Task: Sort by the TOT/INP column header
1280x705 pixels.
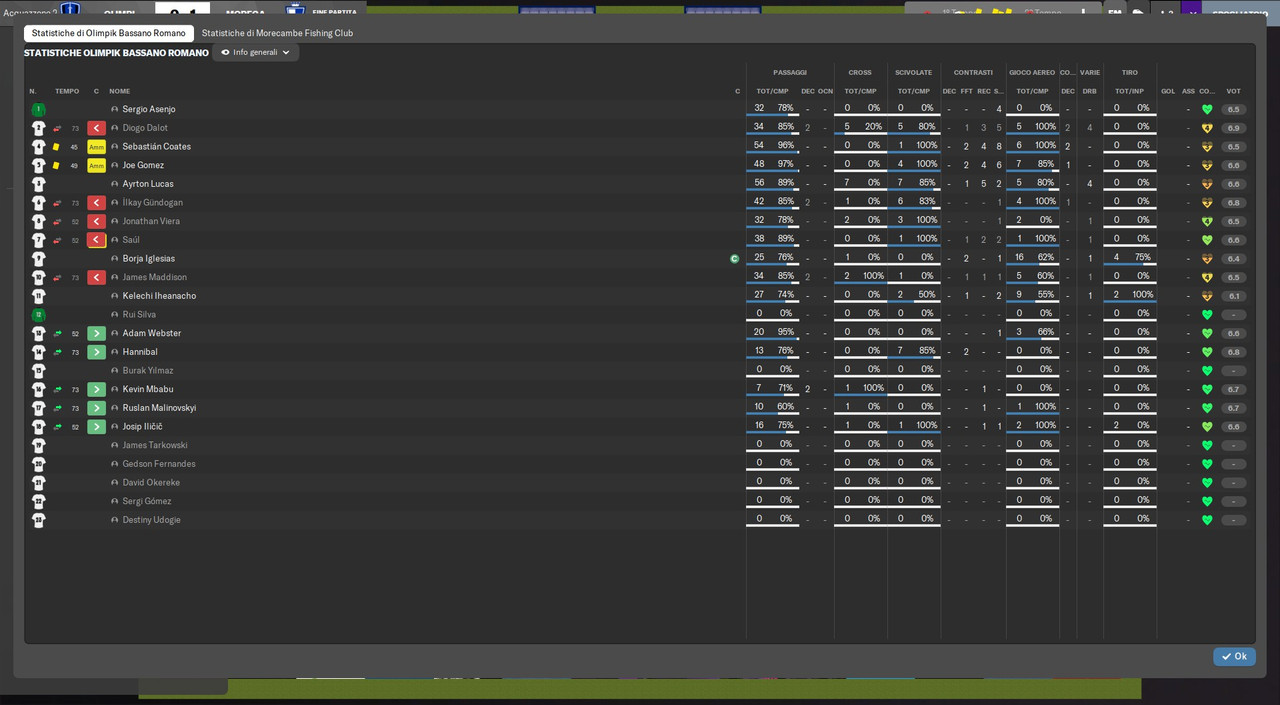Action: point(1129,91)
